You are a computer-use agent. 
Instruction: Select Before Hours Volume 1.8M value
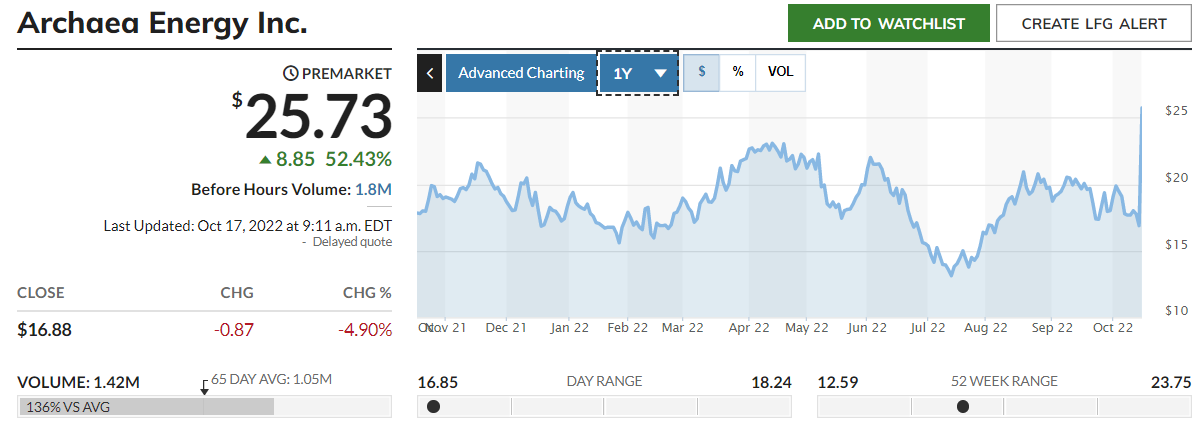[373, 189]
